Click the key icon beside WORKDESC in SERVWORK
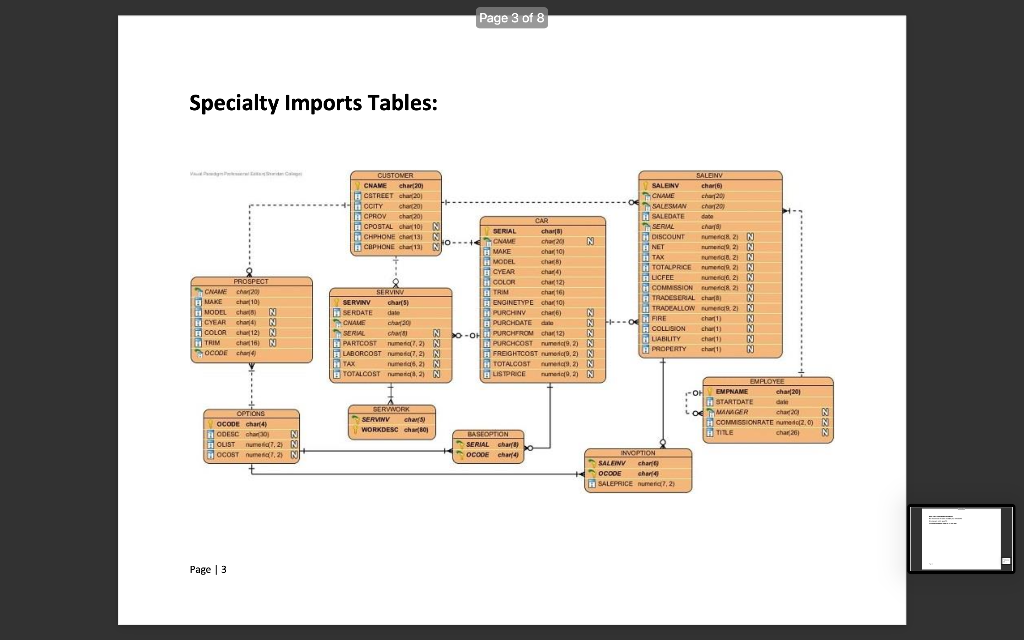Image resolution: width=1024 pixels, height=640 pixels. point(356,429)
